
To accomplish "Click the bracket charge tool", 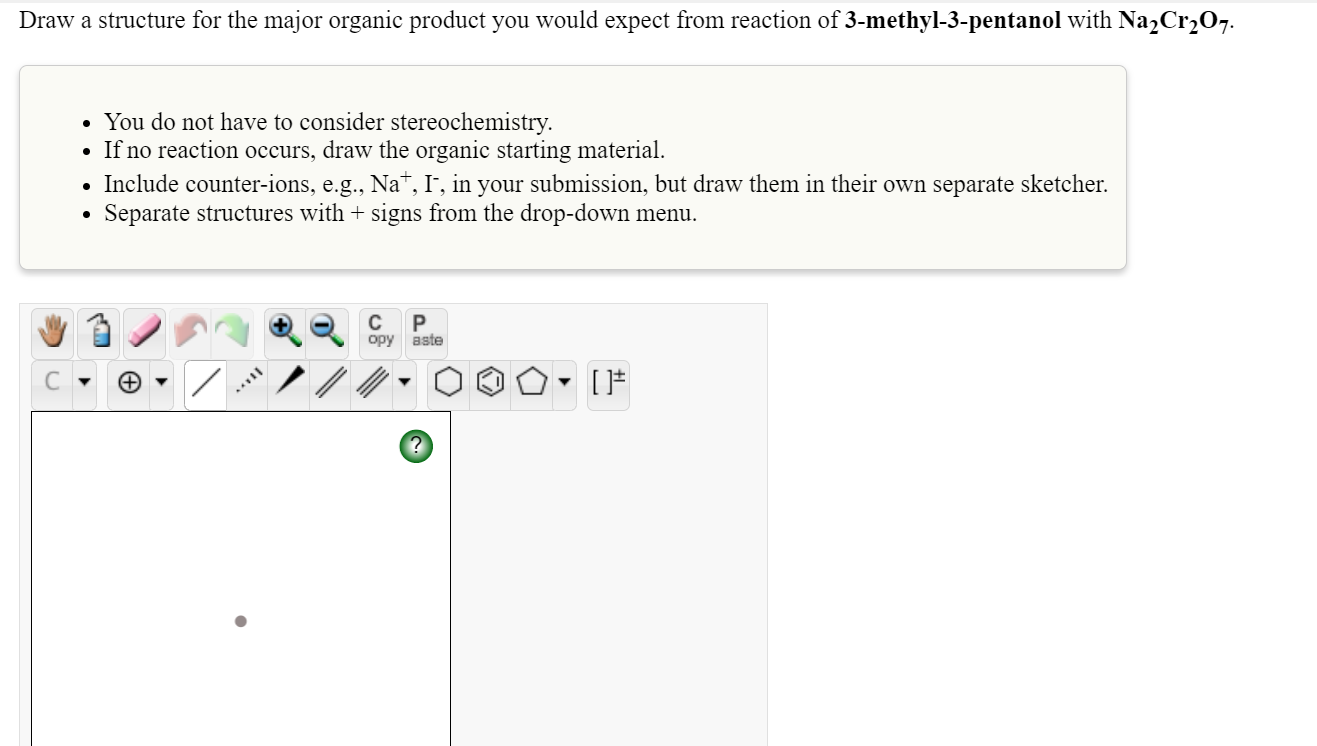I will point(607,383).
